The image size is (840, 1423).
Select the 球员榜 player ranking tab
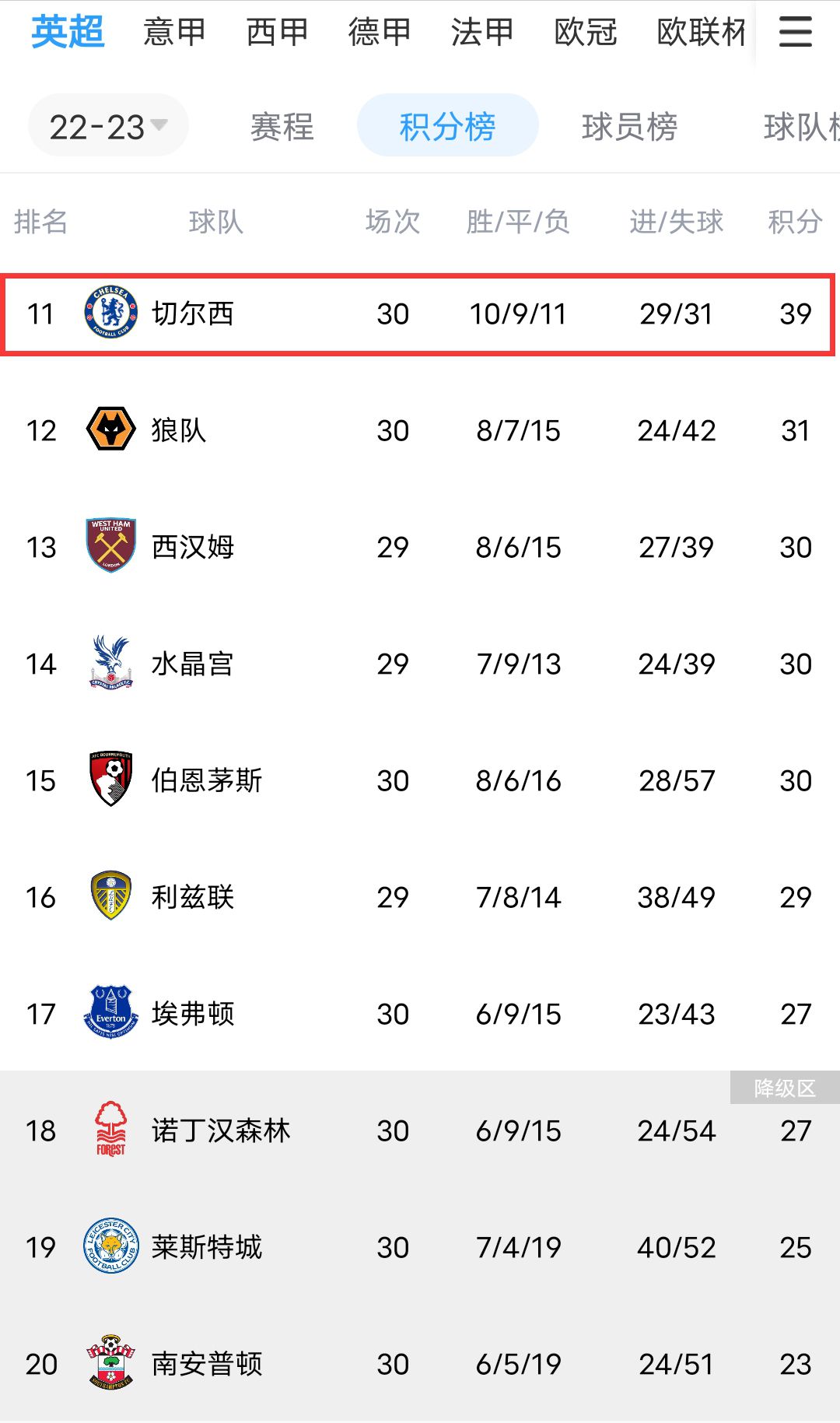[x=629, y=127]
